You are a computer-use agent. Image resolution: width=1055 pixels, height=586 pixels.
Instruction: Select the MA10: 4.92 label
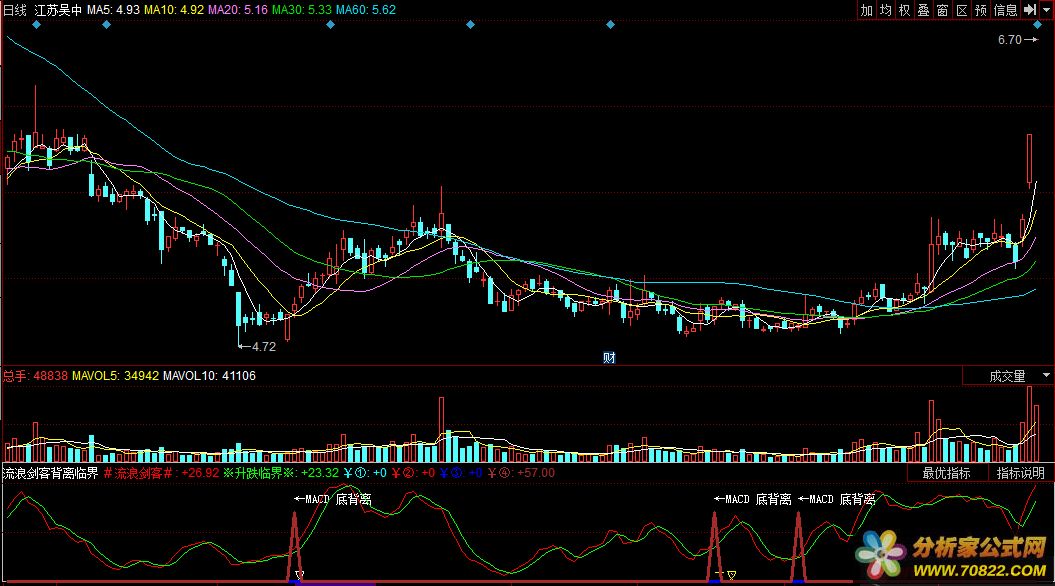click(174, 10)
